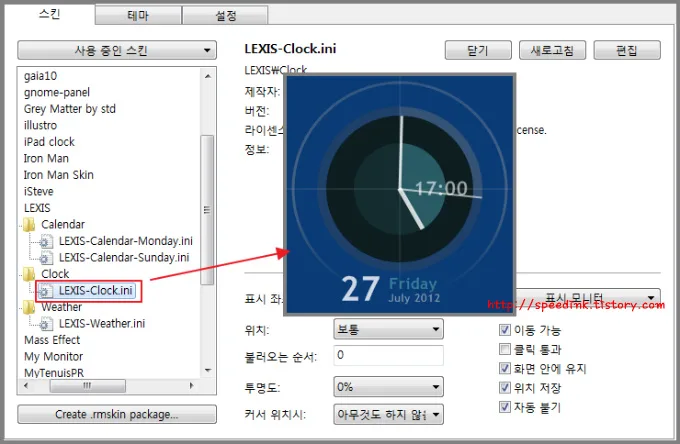This screenshot has height=444, width=680.
Task: Click the skin list scroll up arrow
Action: pos(208,76)
